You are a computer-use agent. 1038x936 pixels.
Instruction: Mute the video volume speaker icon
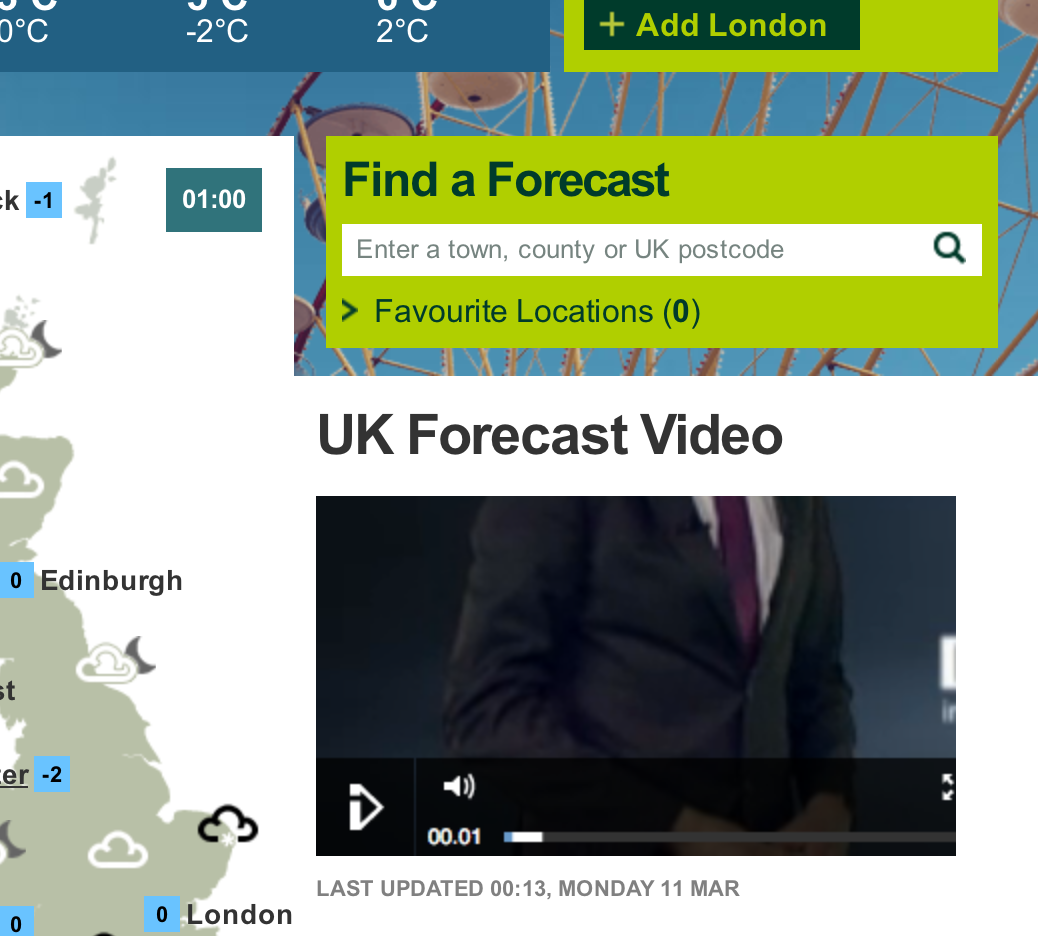(459, 786)
